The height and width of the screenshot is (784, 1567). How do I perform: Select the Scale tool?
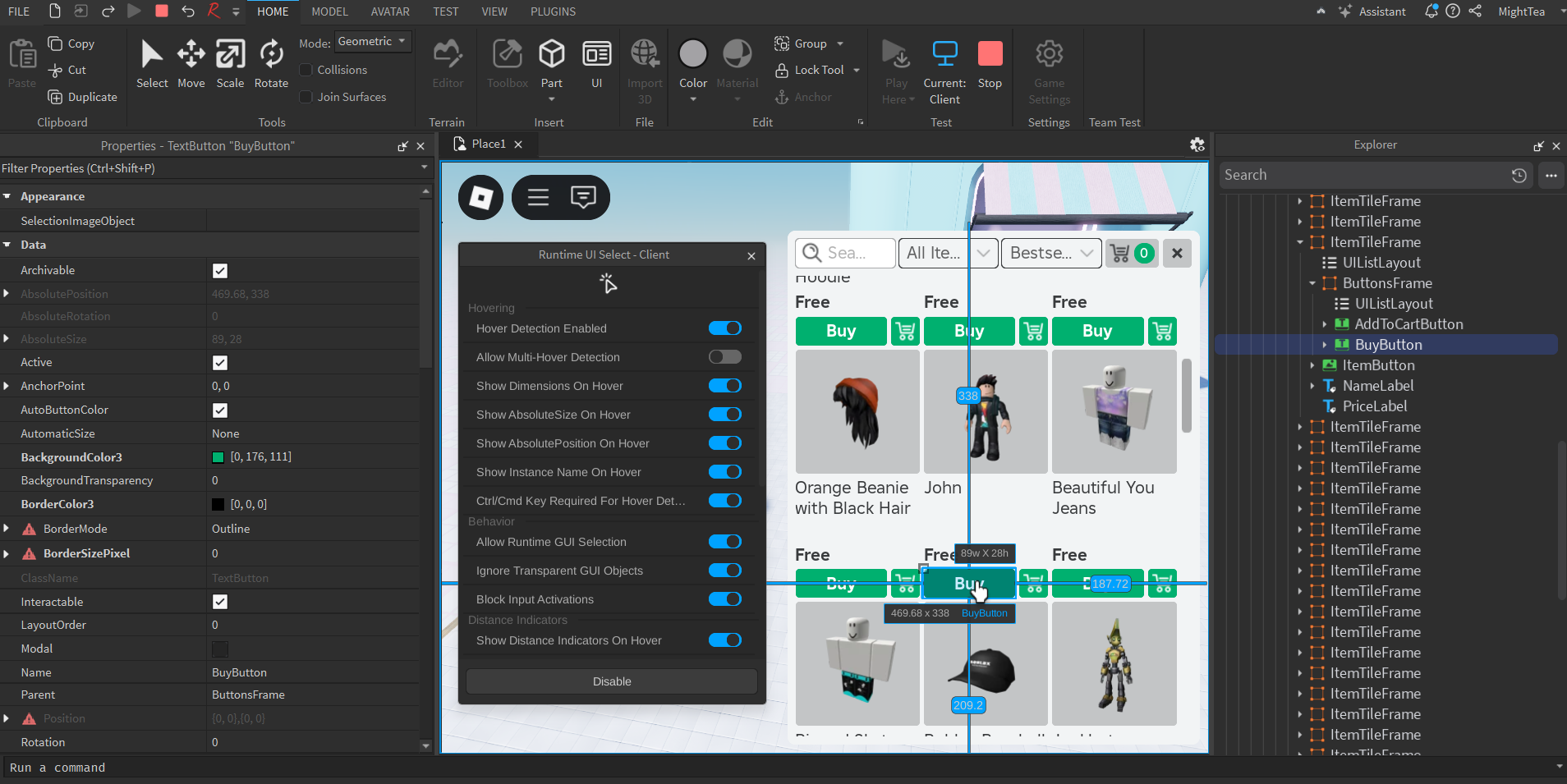[x=230, y=63]
